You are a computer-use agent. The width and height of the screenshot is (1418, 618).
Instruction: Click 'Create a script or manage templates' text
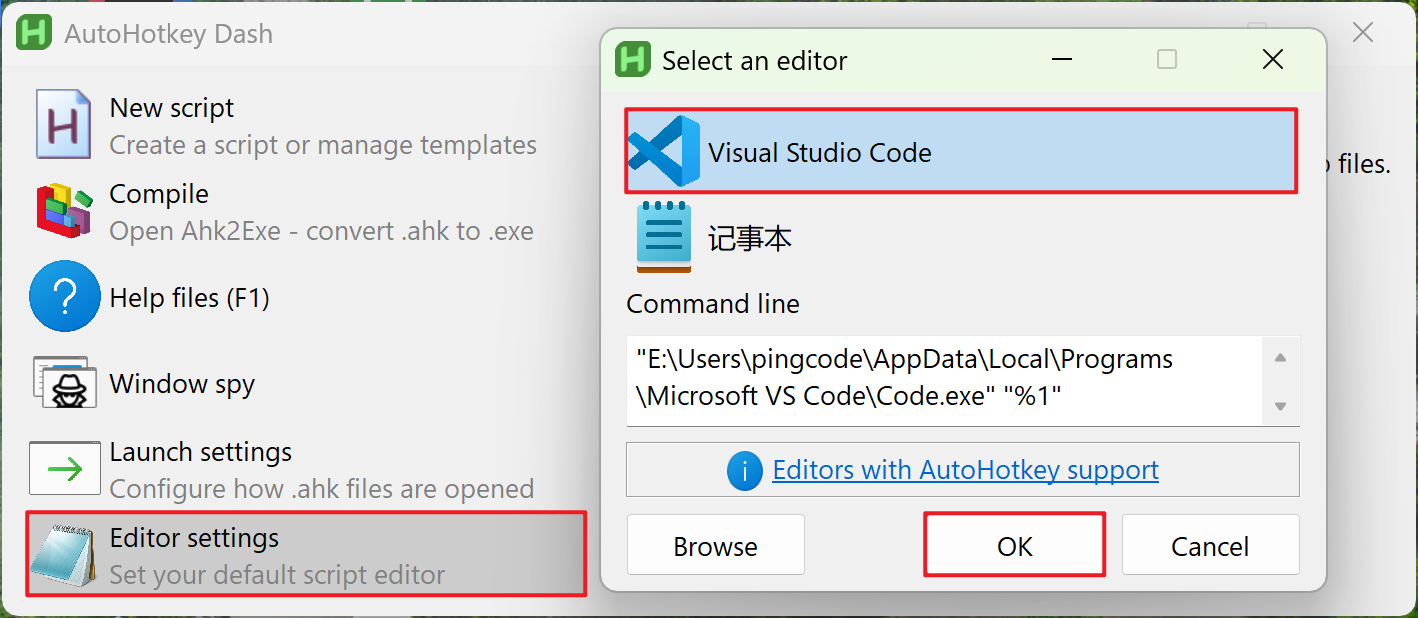323,145
